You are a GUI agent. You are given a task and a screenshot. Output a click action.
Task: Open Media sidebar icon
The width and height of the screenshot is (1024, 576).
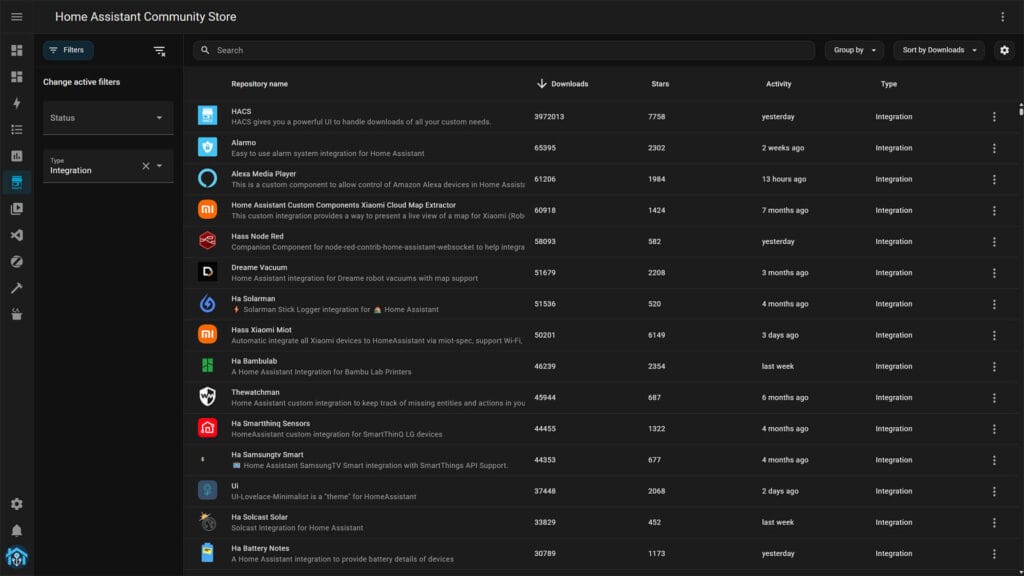(16, 209)
